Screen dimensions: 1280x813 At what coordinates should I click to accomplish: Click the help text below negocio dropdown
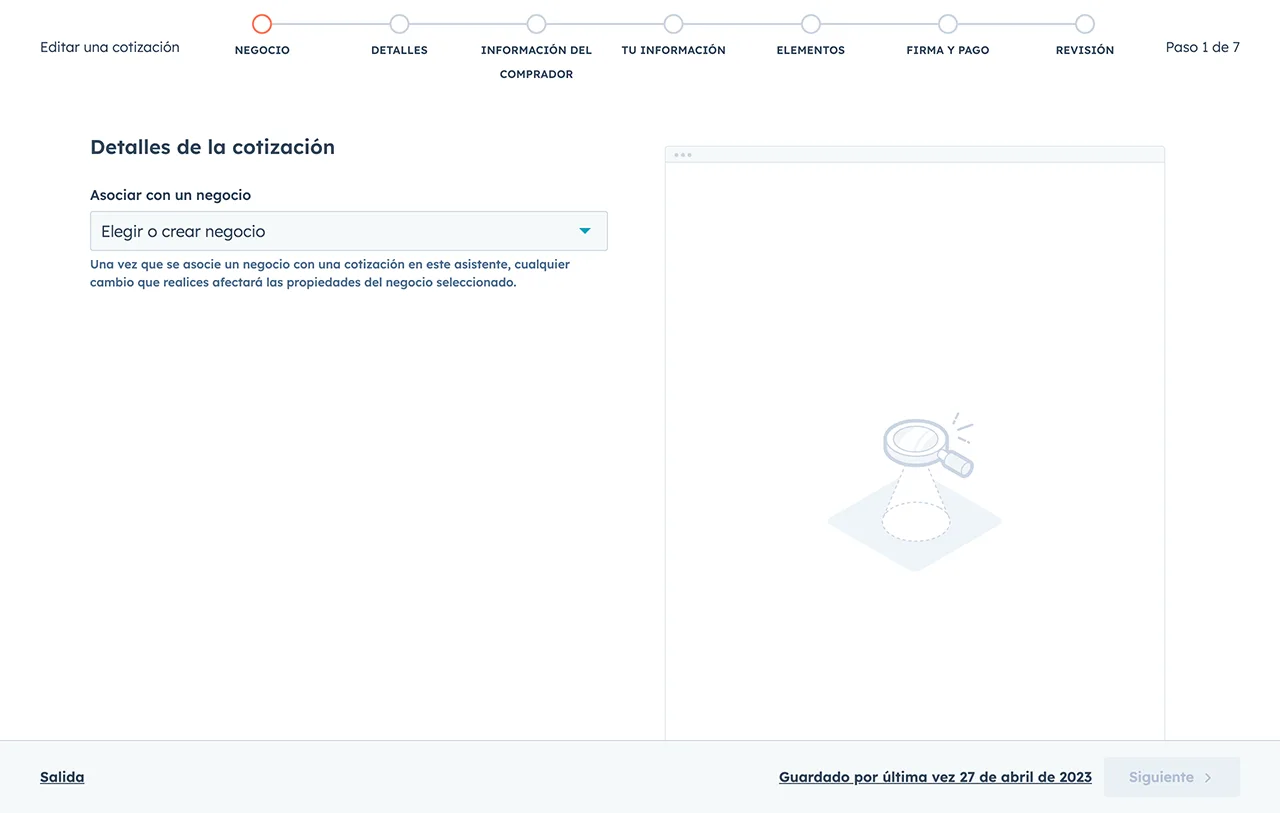[x=330, y=273]
